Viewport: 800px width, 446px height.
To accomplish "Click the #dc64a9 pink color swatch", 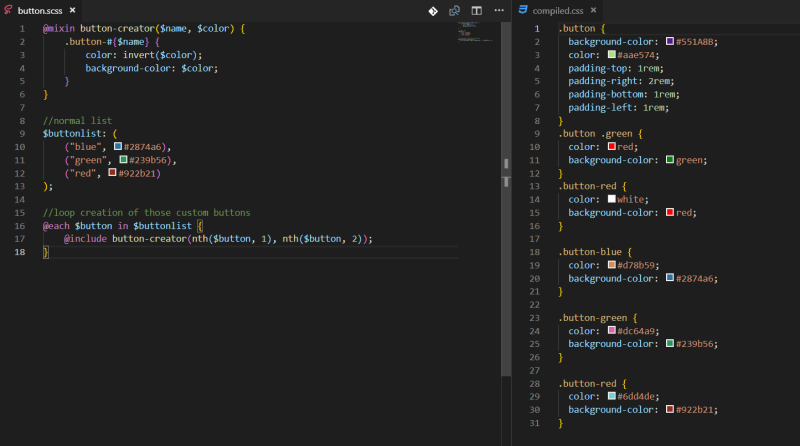I will pyautogui.click(x=611, y=331).
